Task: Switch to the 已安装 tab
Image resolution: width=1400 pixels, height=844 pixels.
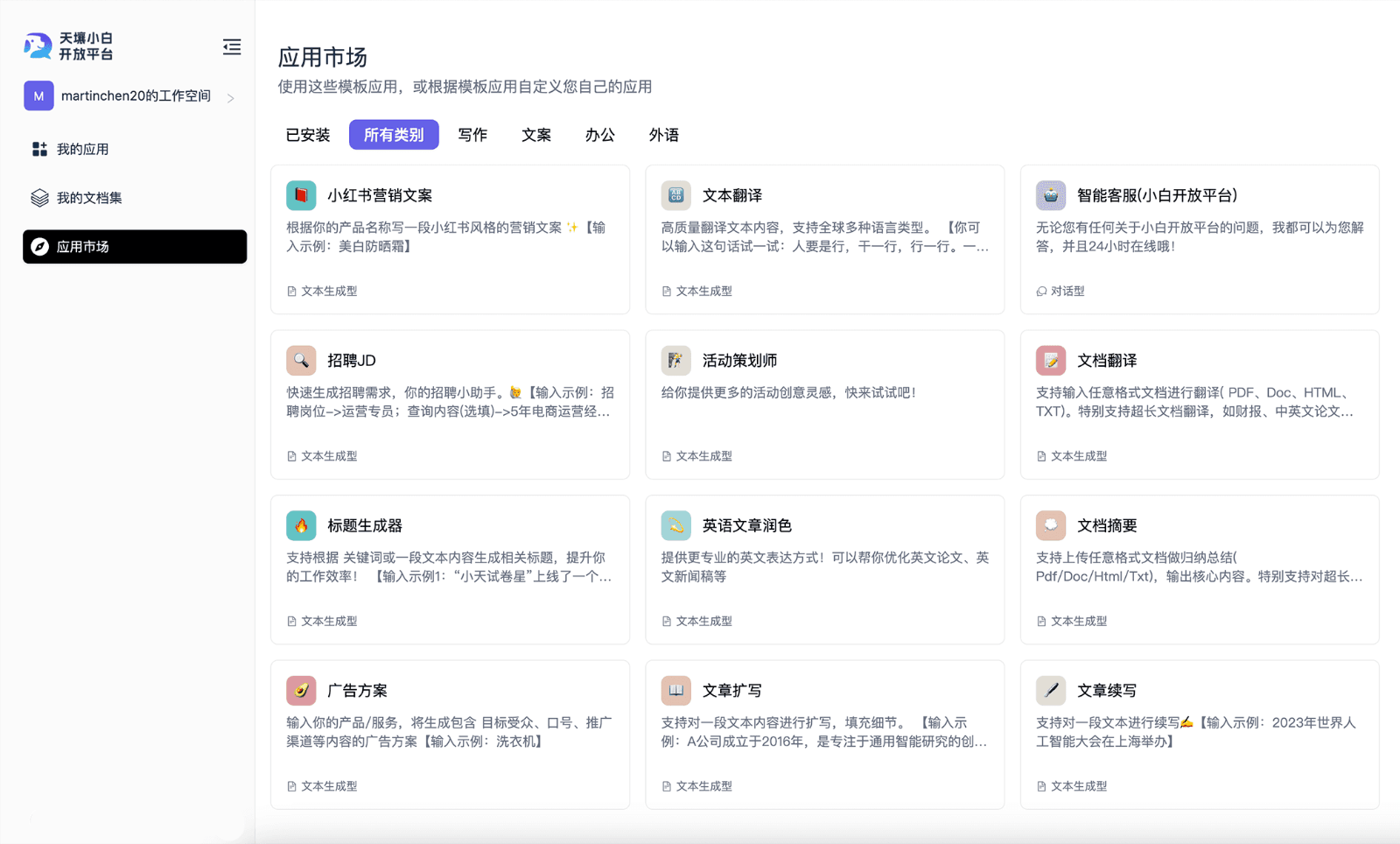Action: 306,135
